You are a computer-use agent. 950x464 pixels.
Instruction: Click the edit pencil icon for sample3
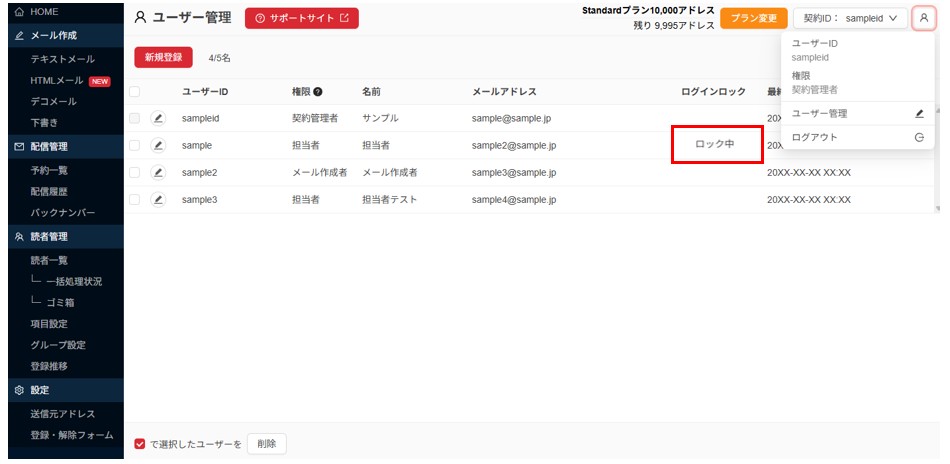click(158, 199)
